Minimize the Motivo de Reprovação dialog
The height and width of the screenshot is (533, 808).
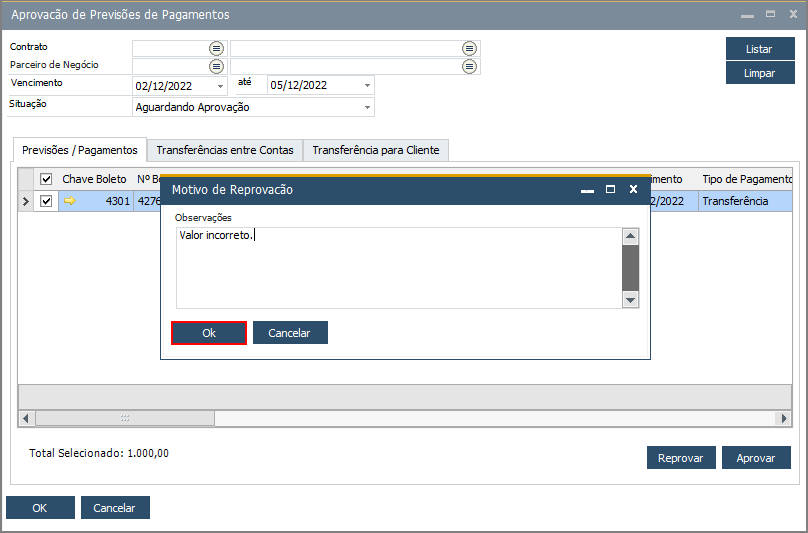[587, 190]
